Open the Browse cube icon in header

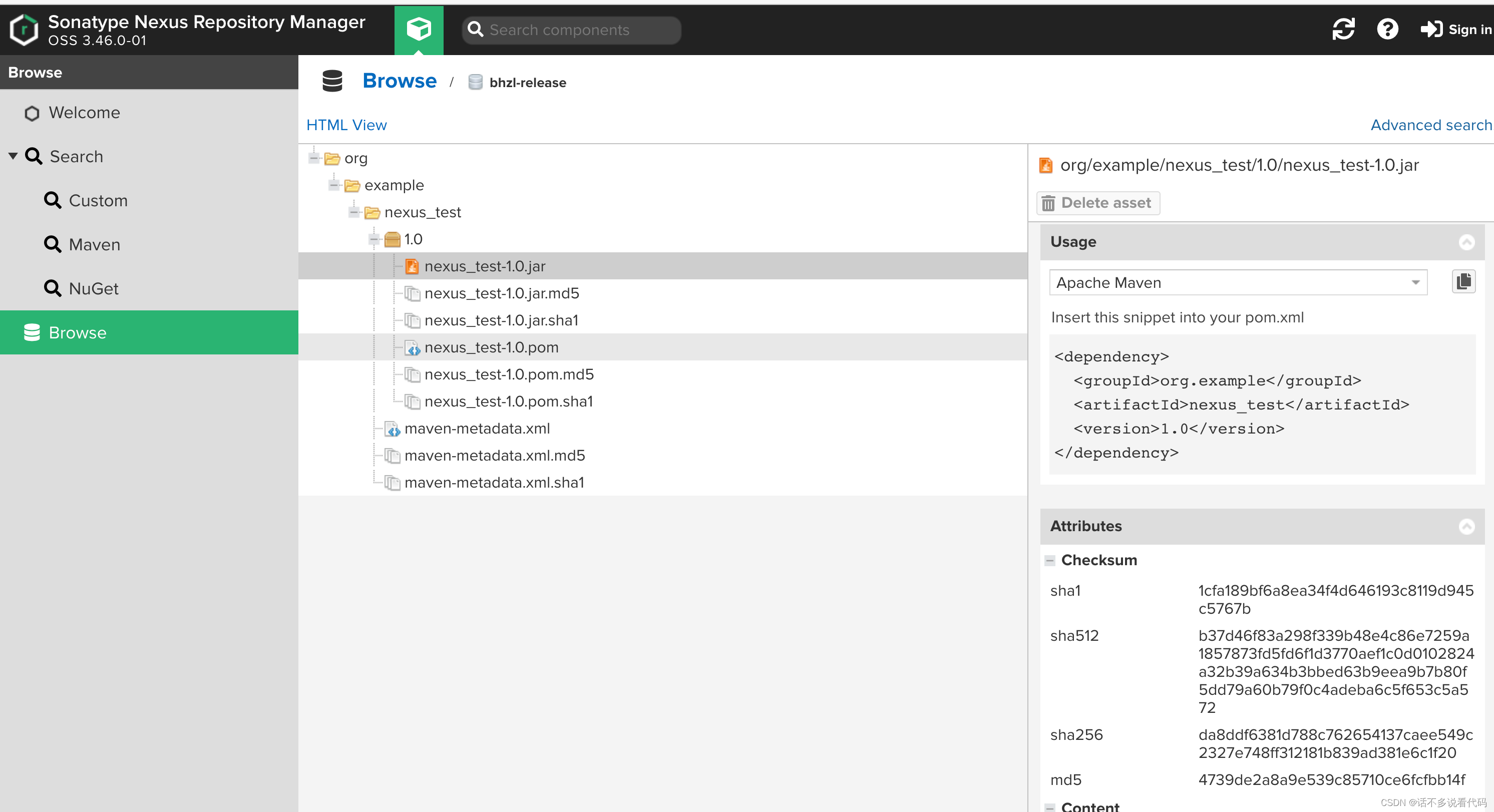click(x=419, y=30)
